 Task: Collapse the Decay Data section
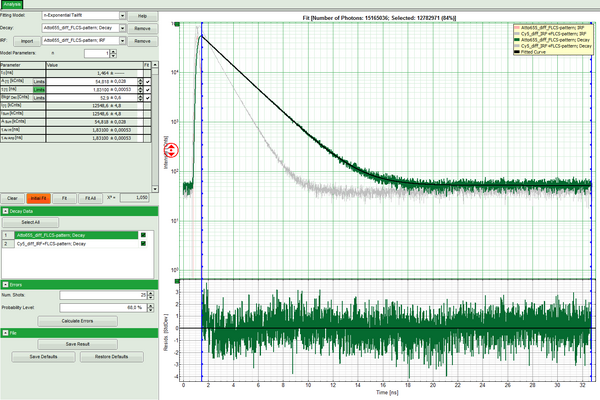tap(6, 213)
